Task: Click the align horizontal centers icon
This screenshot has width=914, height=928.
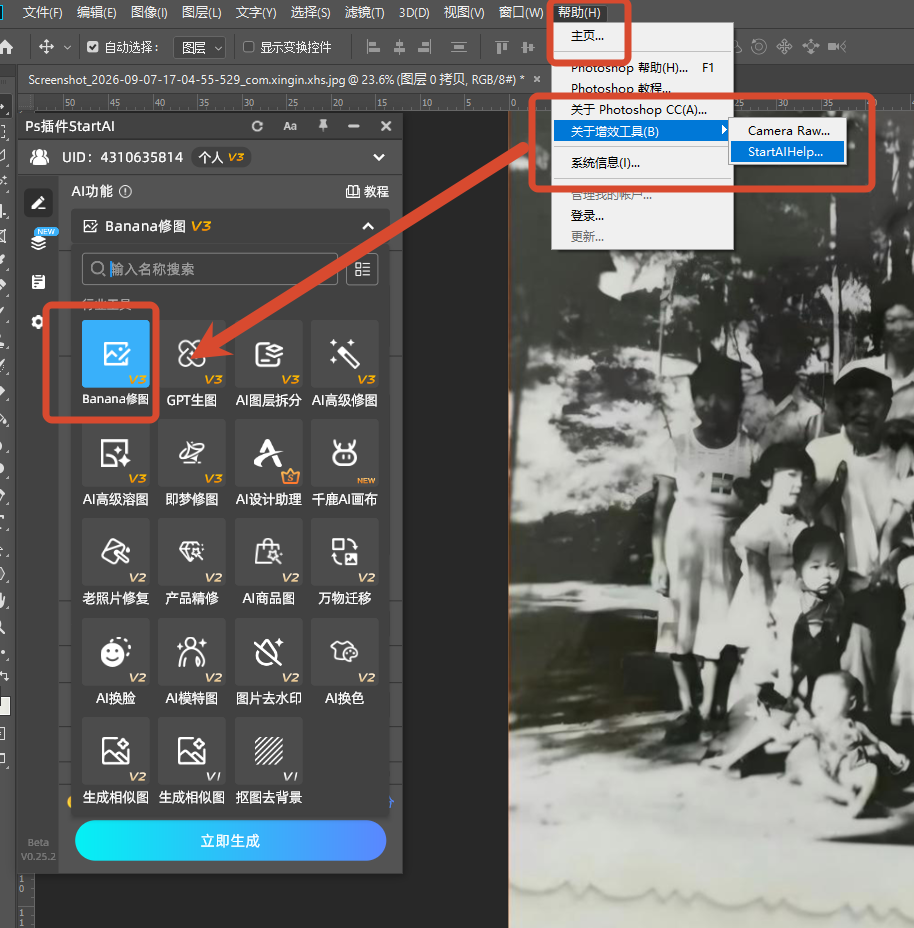Action: [x=400, y=47]
